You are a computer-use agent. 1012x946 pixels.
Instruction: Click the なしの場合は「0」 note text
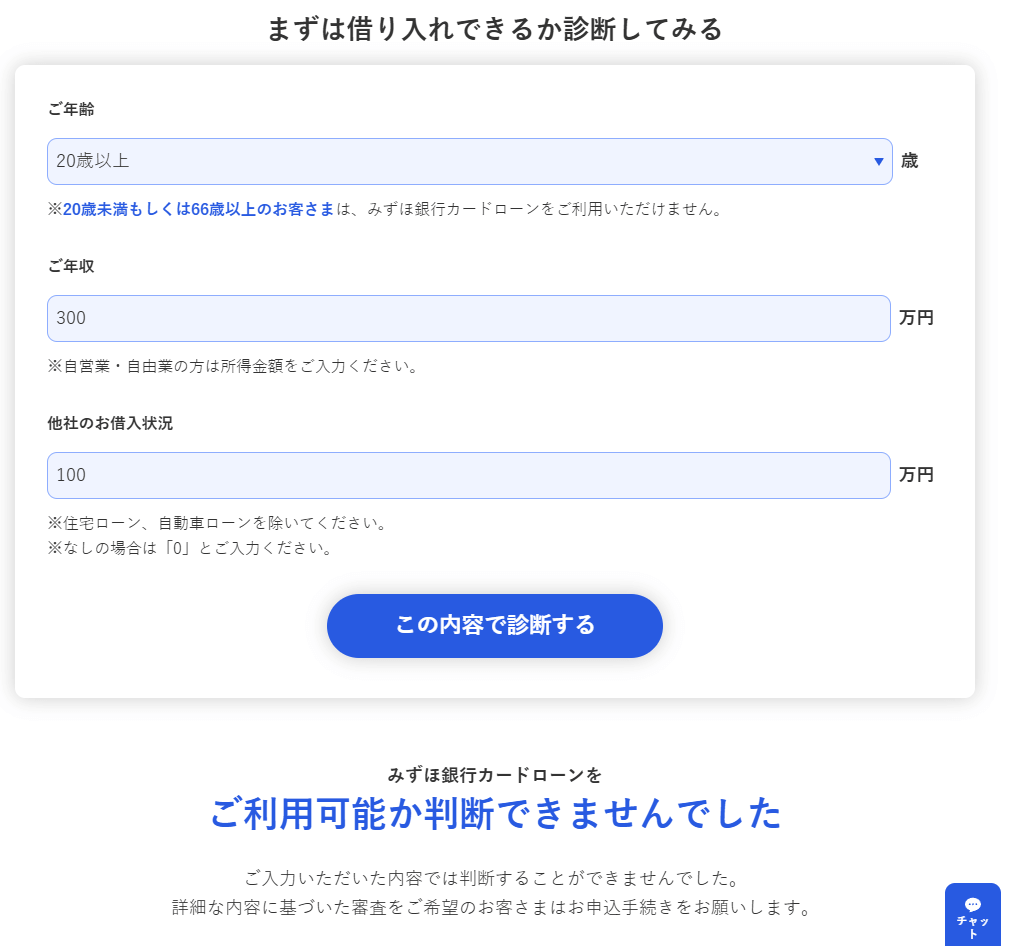(190, 548)
